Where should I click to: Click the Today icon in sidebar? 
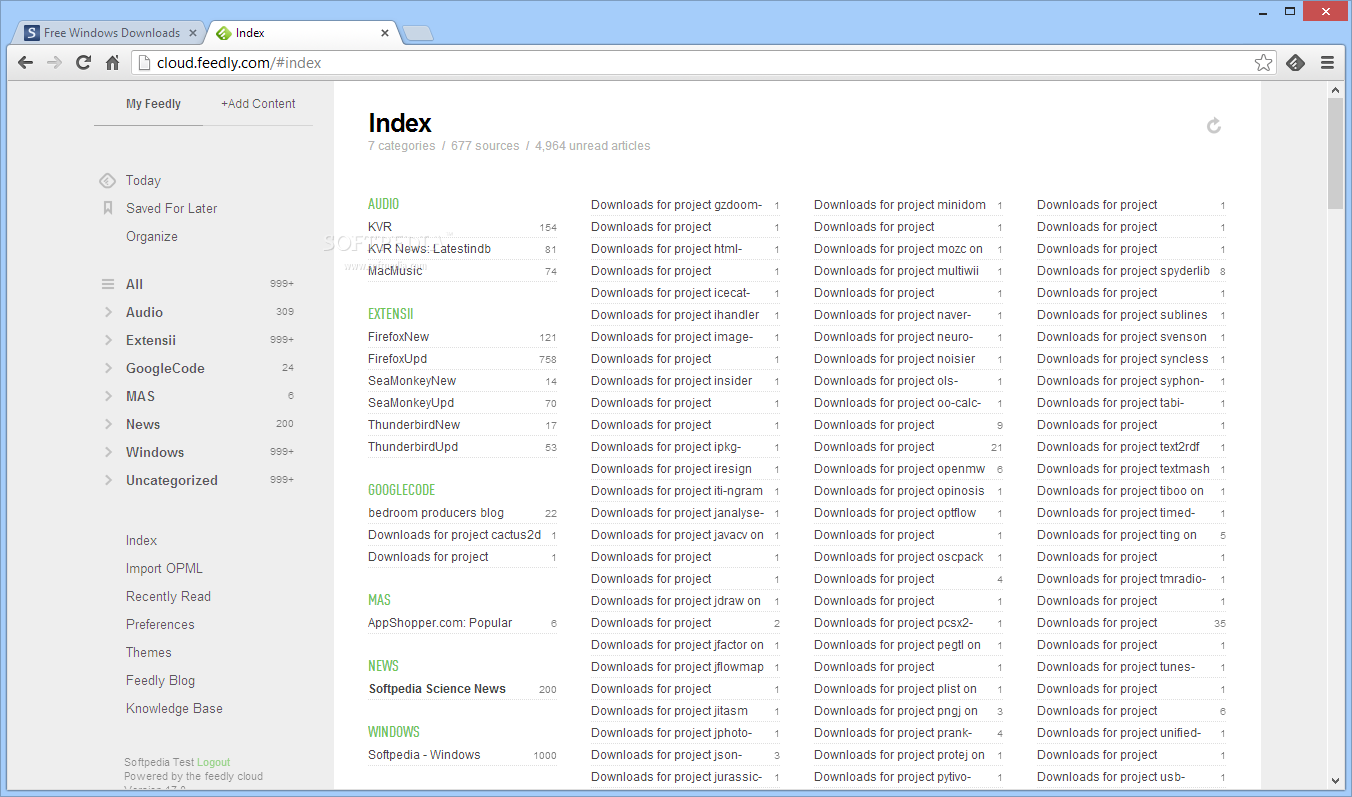click(107, 180)
